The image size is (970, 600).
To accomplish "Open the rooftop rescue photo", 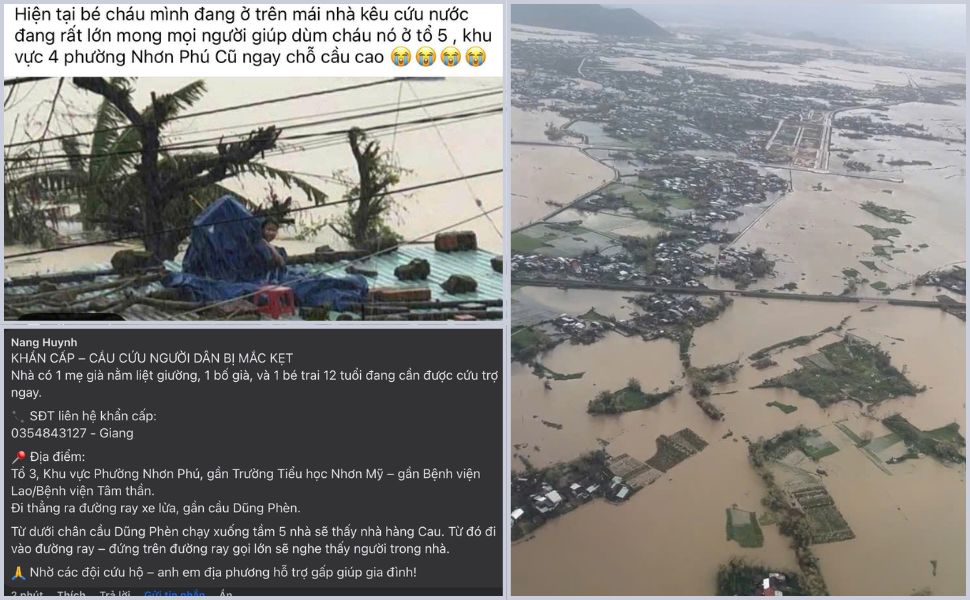I will point(253,198).
